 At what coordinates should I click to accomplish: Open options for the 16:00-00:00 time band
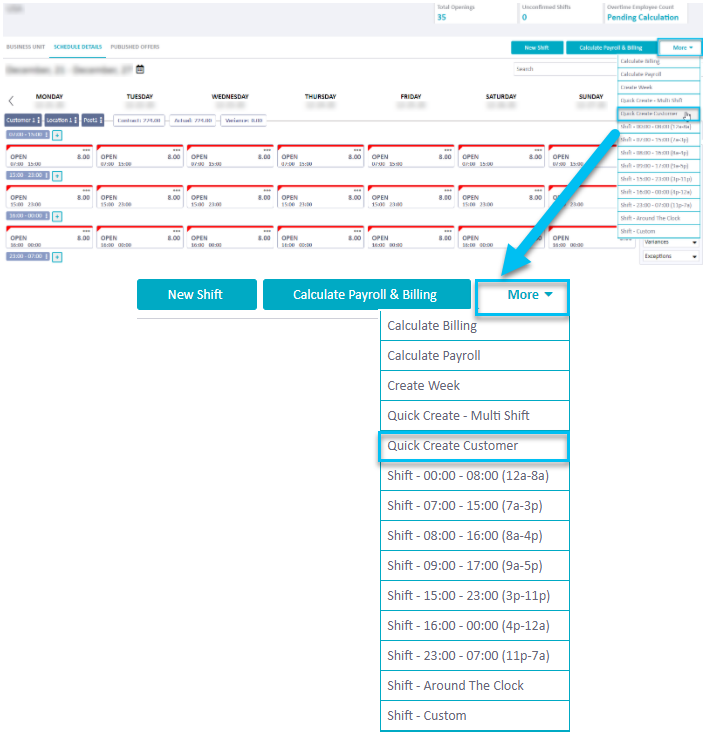click(46, 216)
